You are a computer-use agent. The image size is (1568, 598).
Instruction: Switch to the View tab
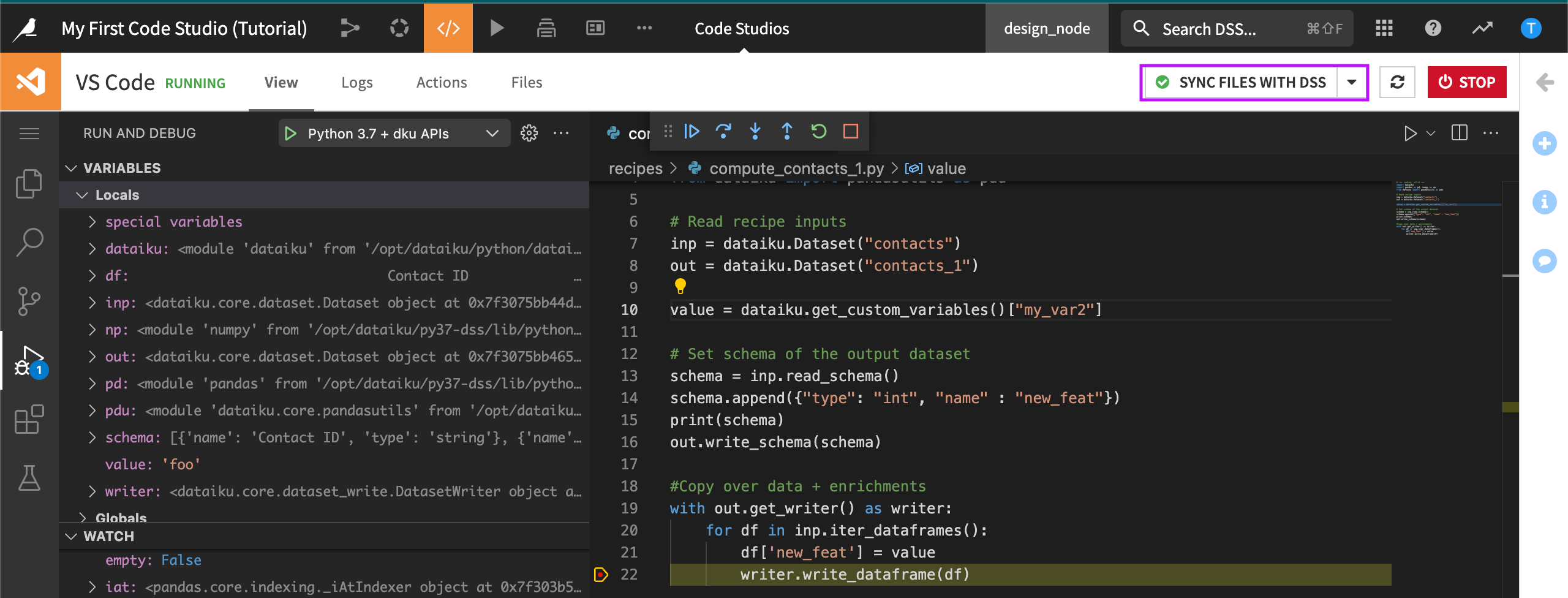[281, 82]
